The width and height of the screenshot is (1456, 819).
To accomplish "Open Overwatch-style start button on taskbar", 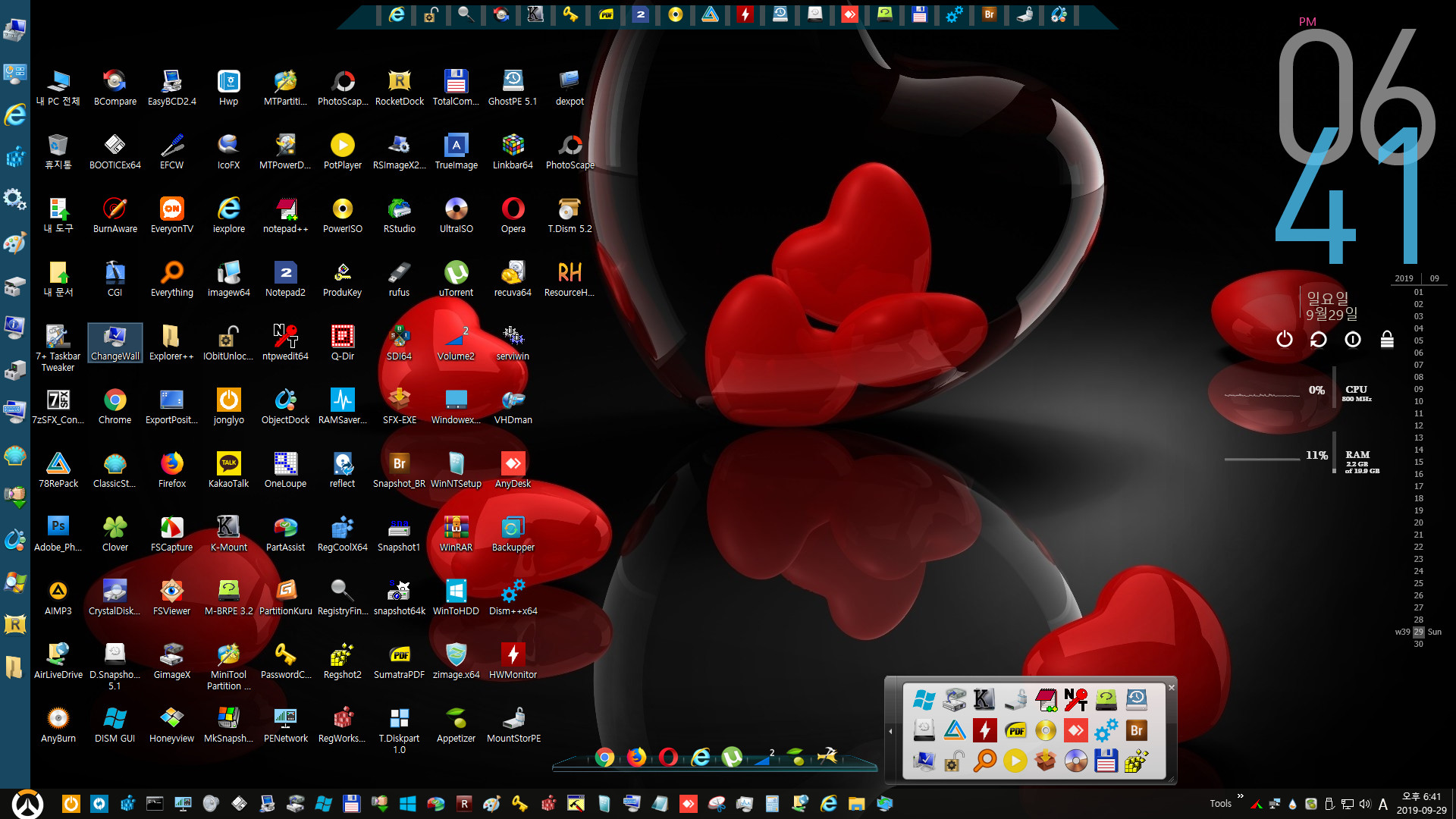I will [x=27, y=804].
